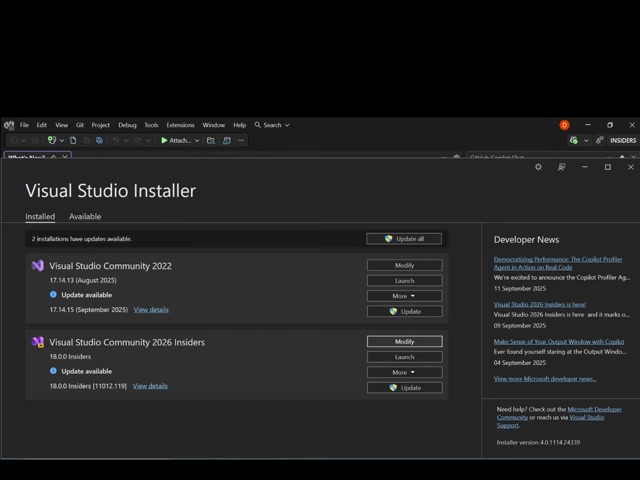Expand More dropdown for 2026 Insiders
The width and height of the screenshot is (640, 480).
(x=404, y=372)
